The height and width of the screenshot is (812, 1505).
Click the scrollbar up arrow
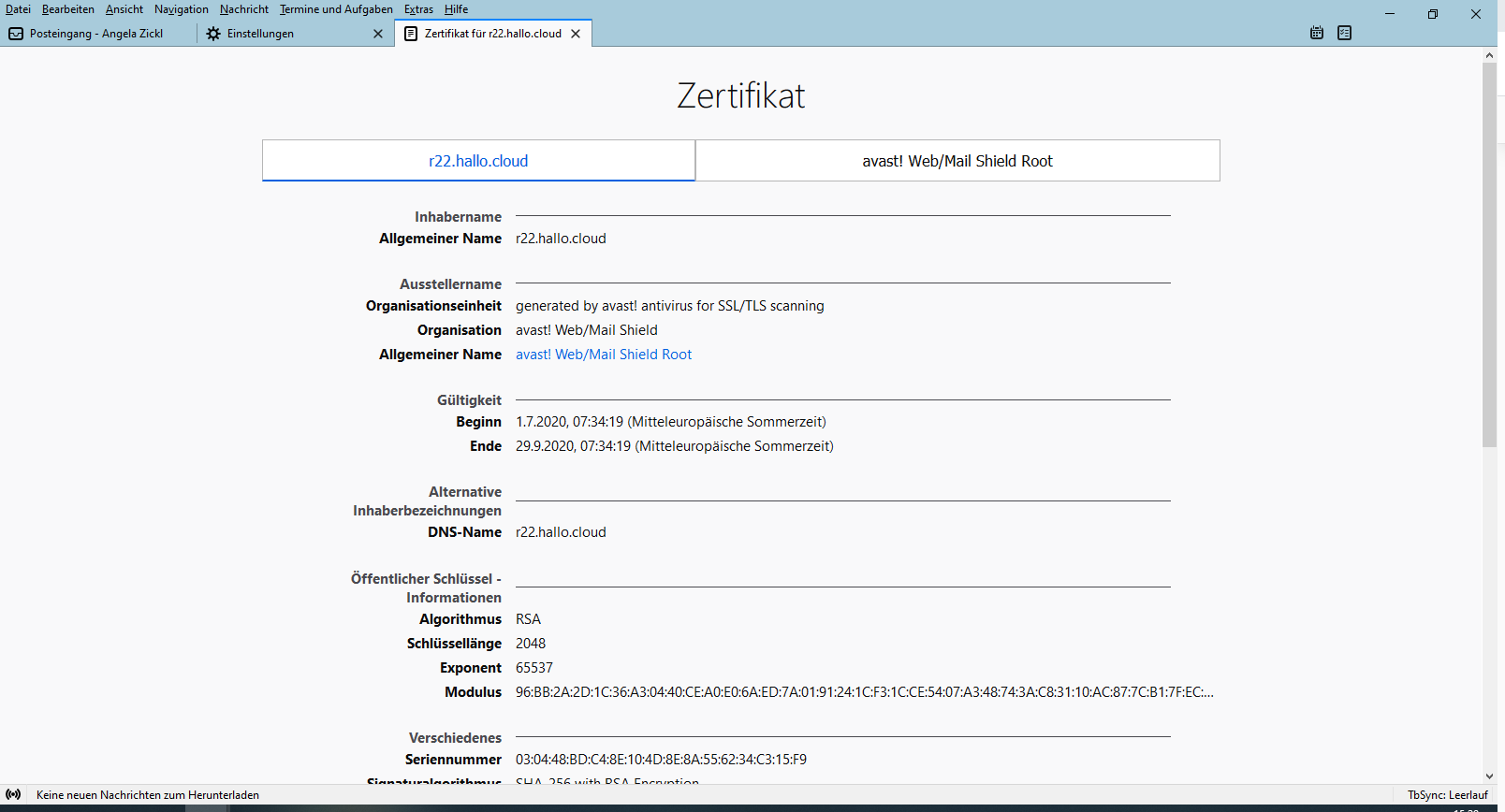tap(1489, 55)
